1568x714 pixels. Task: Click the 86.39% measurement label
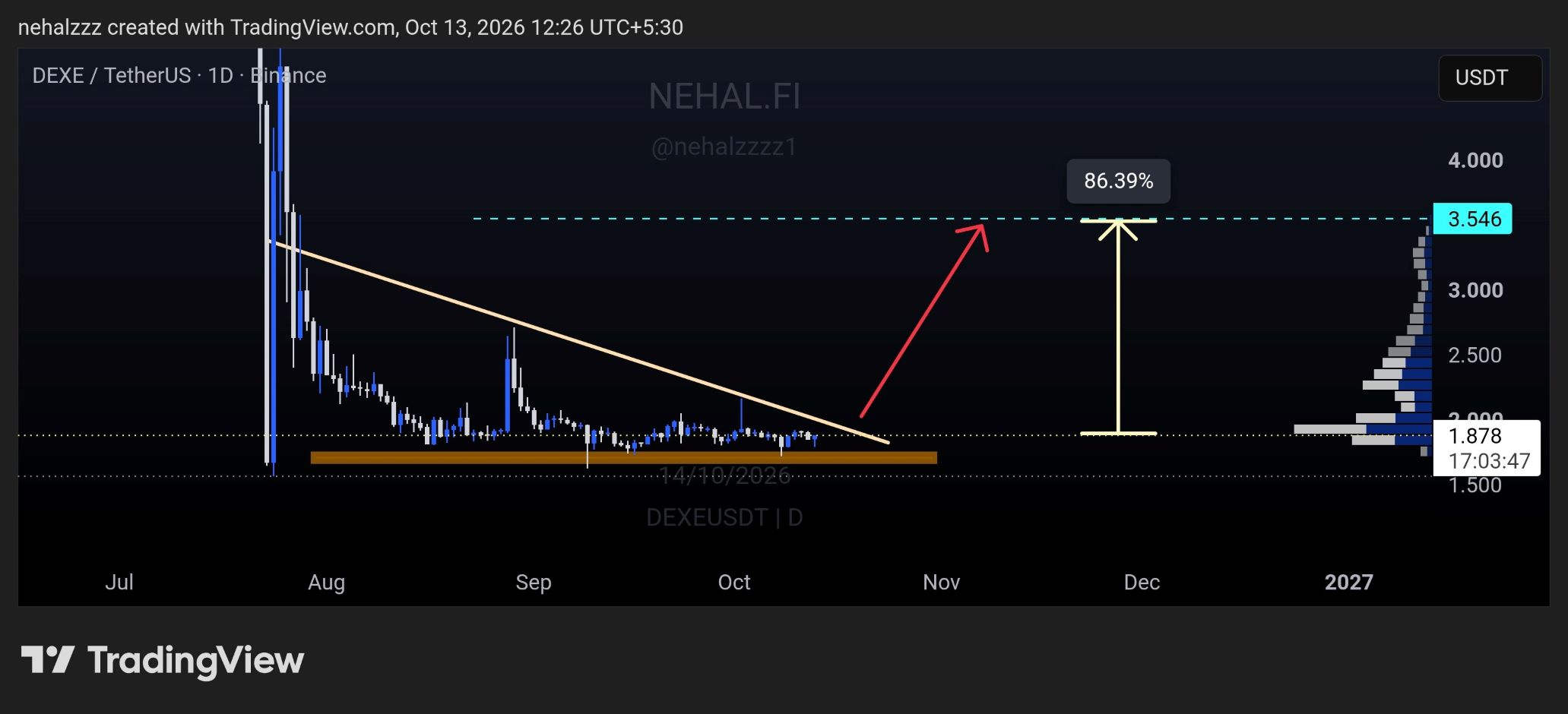coord(1118,181)
